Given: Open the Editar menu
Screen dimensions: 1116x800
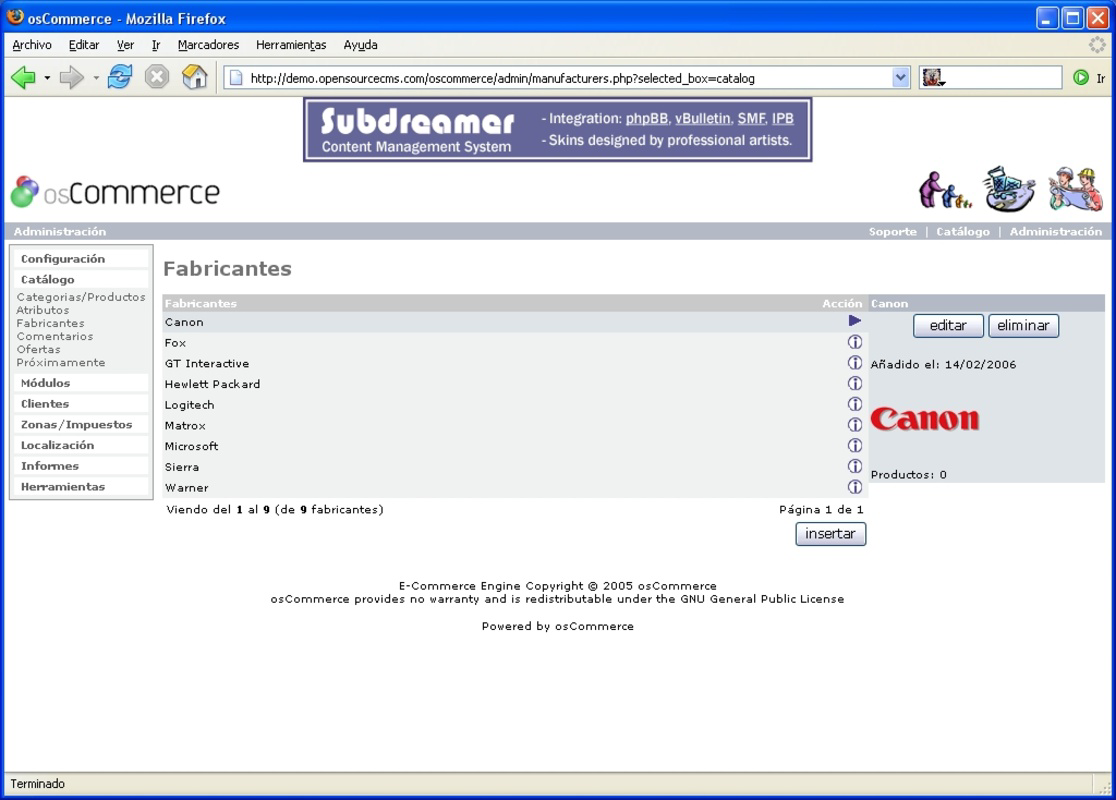Looking at the screenshot, I should [x=84, y=45].
